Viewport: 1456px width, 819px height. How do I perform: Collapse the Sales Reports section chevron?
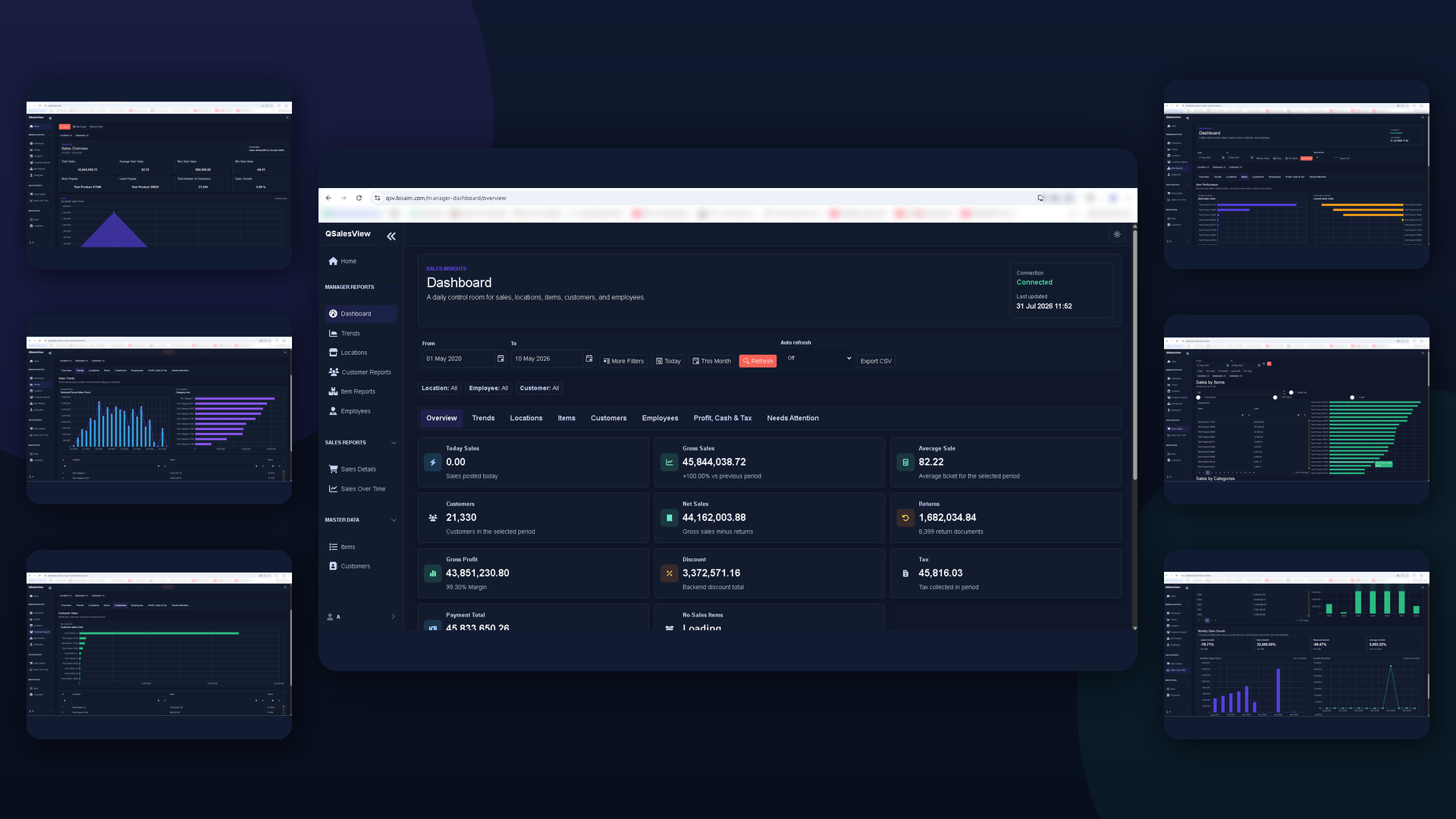coord(394,443)
